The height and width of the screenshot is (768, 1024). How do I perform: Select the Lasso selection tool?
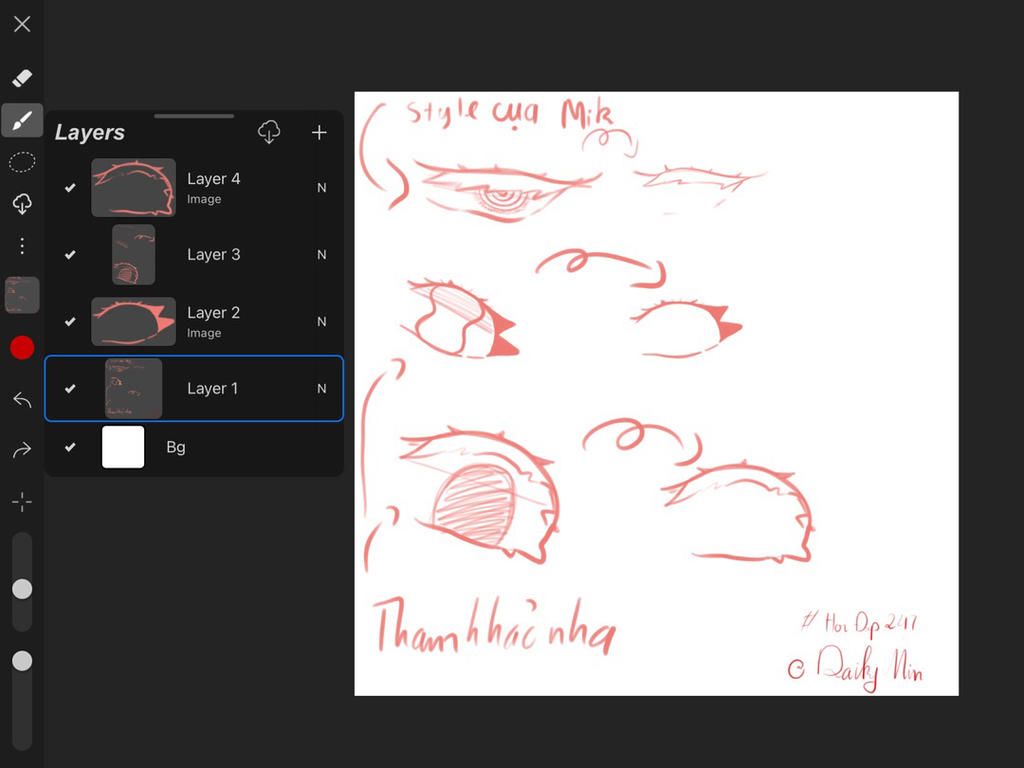pyautogui.click(x=22, y=162)
